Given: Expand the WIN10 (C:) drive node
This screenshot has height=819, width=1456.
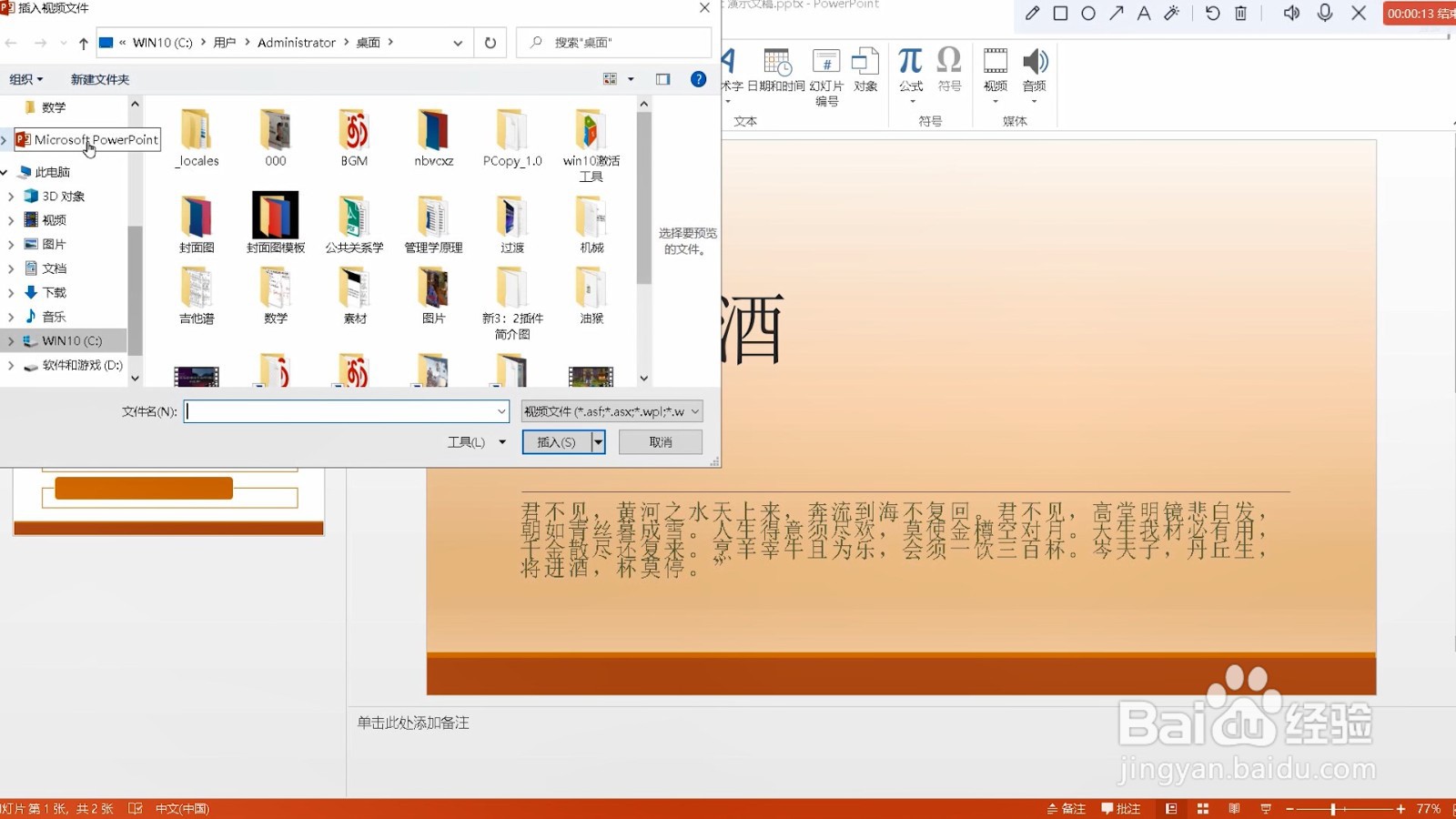Looking at the screenshot, I should 11,340.
